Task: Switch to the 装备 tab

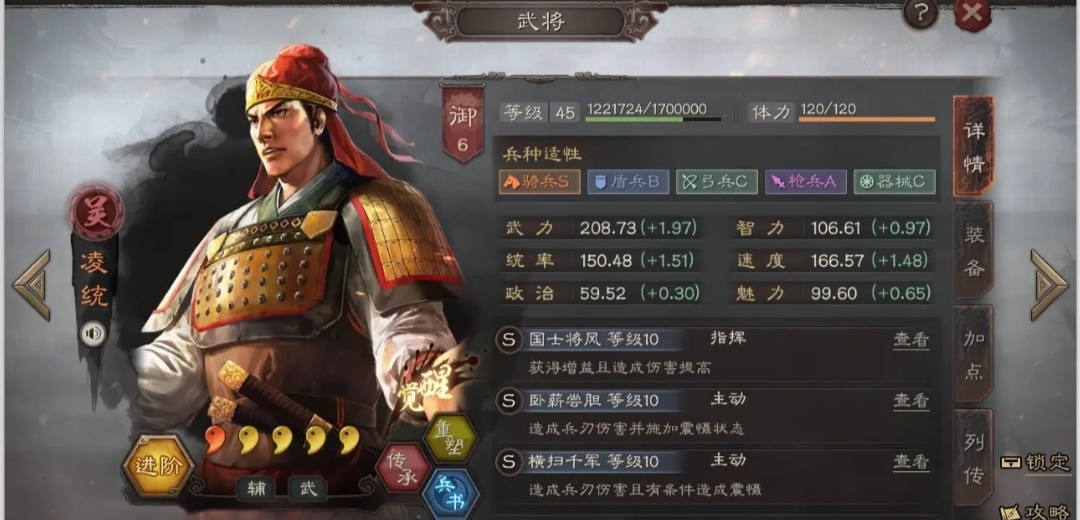Action: pyautogui.click(x=973, y=251)
